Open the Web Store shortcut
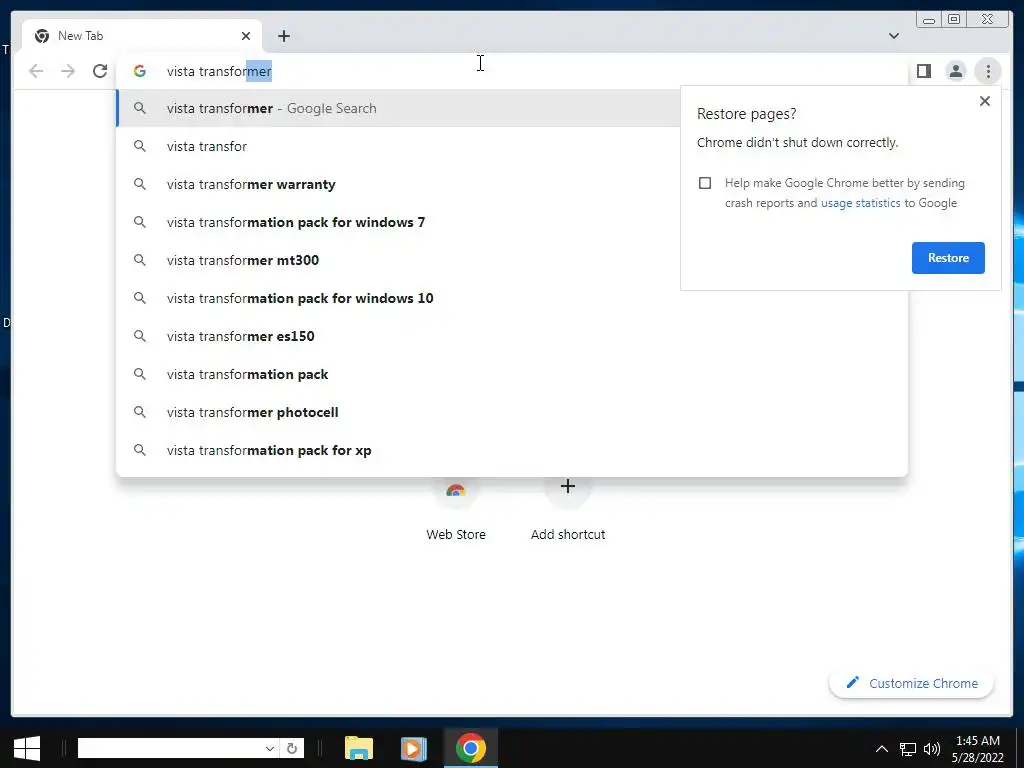 tap(456, 509)
